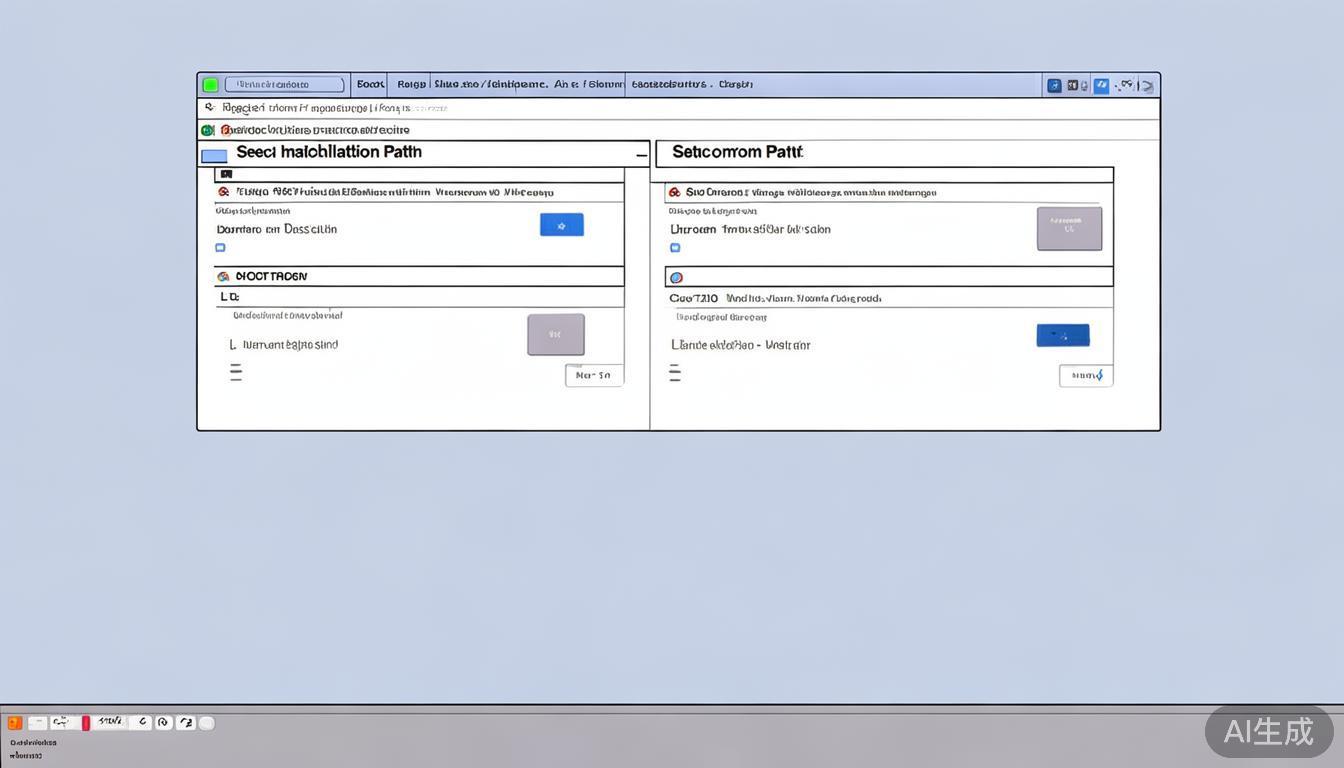Open the 'Eook' menu in the top bar

pyautogui.click(x=370, y=85)
